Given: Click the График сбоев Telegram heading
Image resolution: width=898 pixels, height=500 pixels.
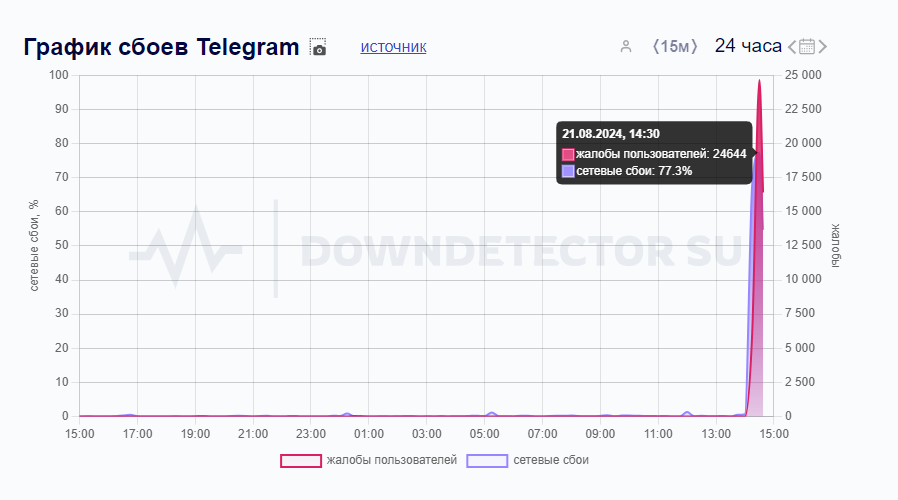Looking at the screenshot, I should point(162,47).
